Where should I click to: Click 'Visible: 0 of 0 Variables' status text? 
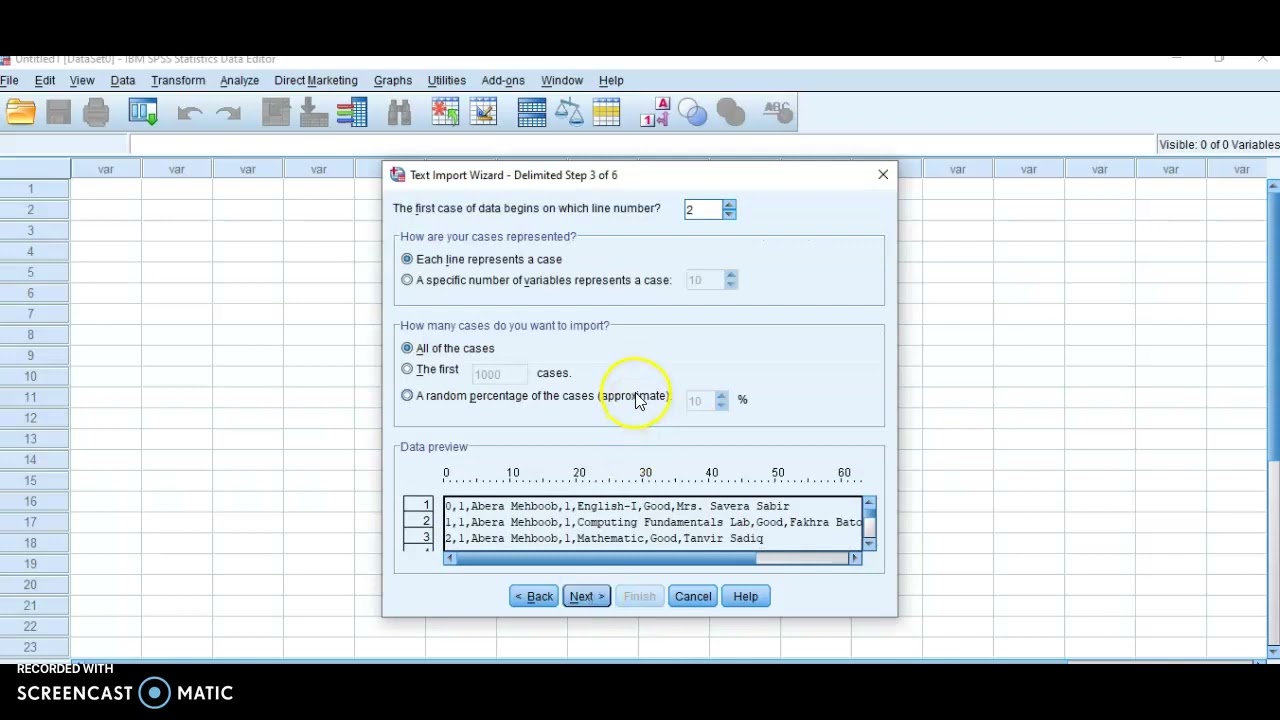point(1219,145)
